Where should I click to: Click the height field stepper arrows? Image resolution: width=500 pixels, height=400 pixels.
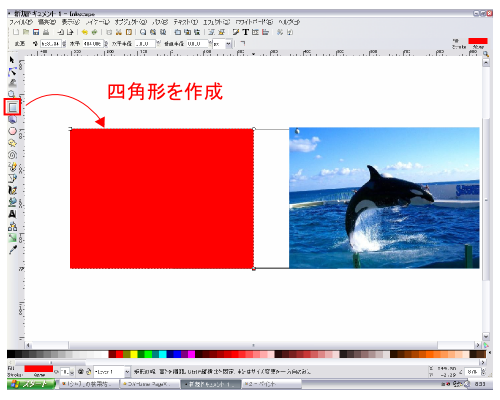[x=106, y=44]
